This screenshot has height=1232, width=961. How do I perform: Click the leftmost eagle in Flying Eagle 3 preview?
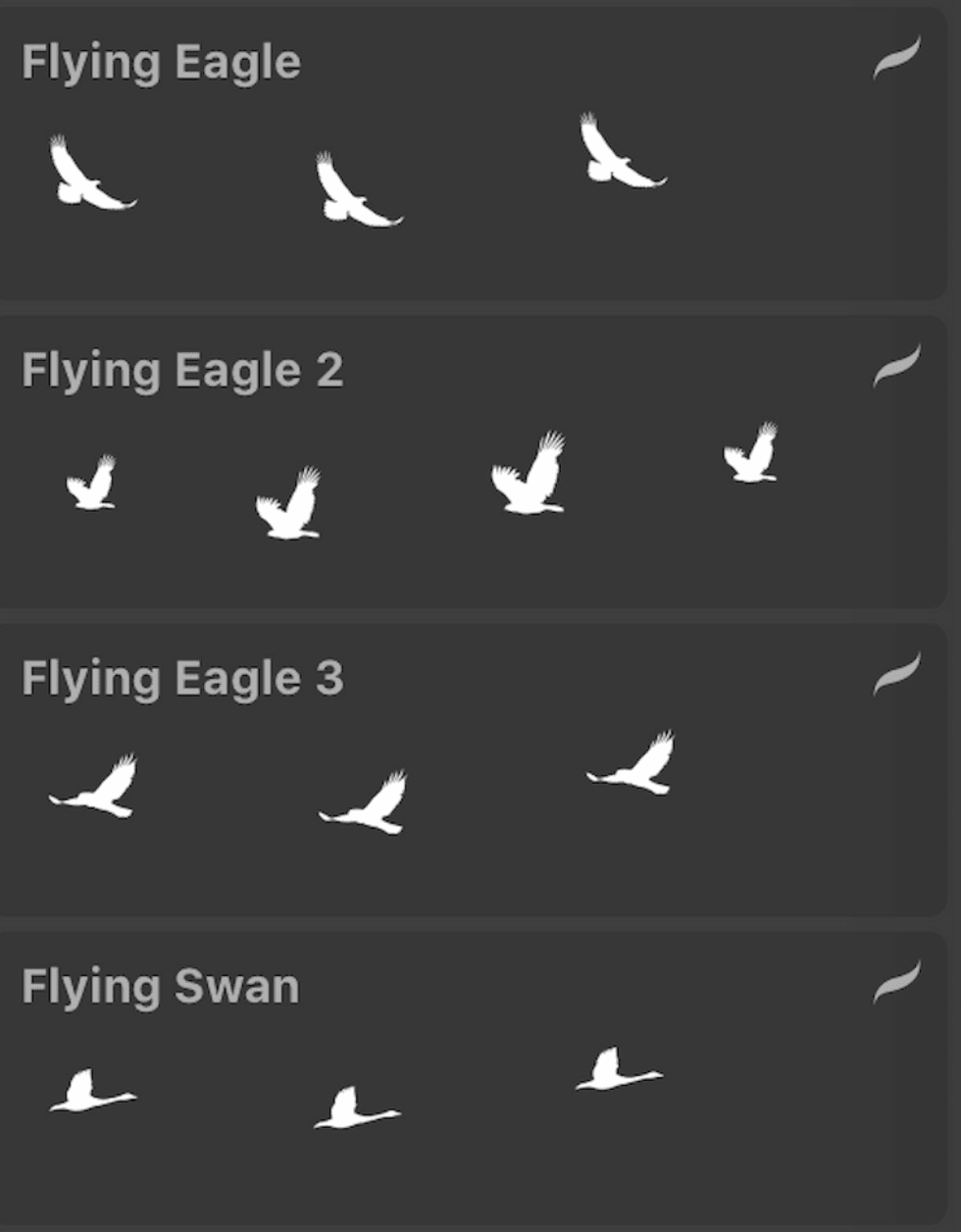[x=98, y=789]
